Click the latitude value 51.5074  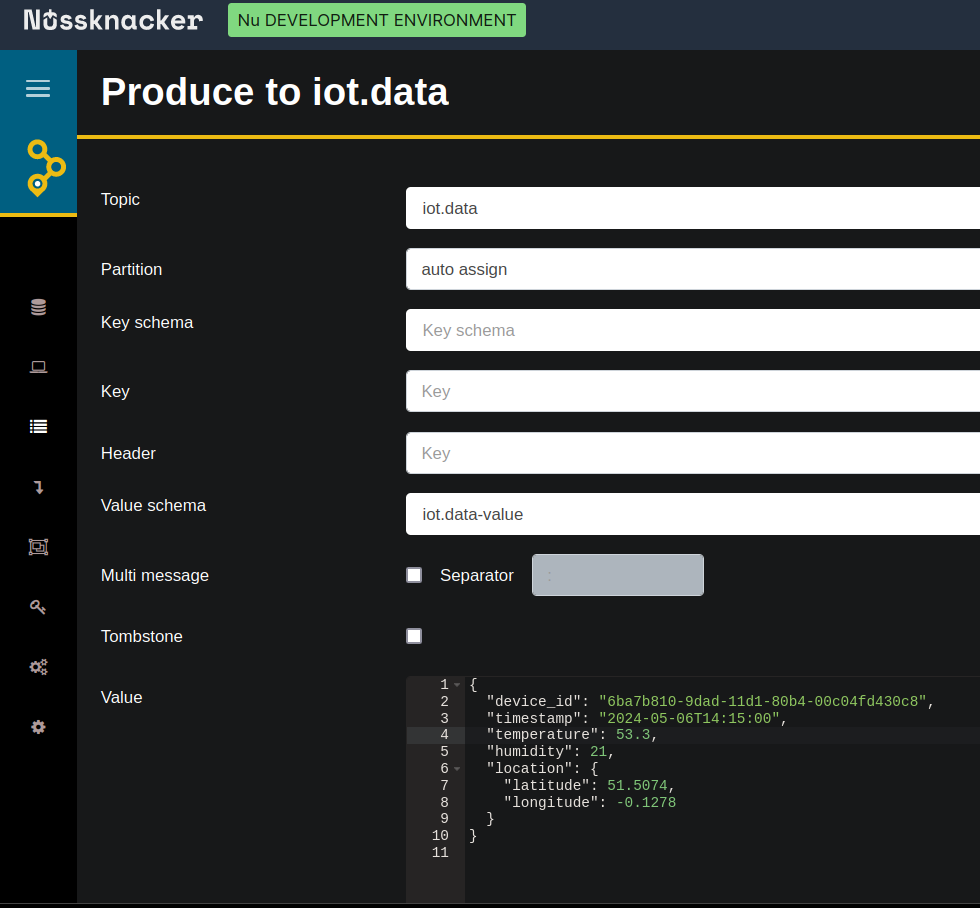637,786
